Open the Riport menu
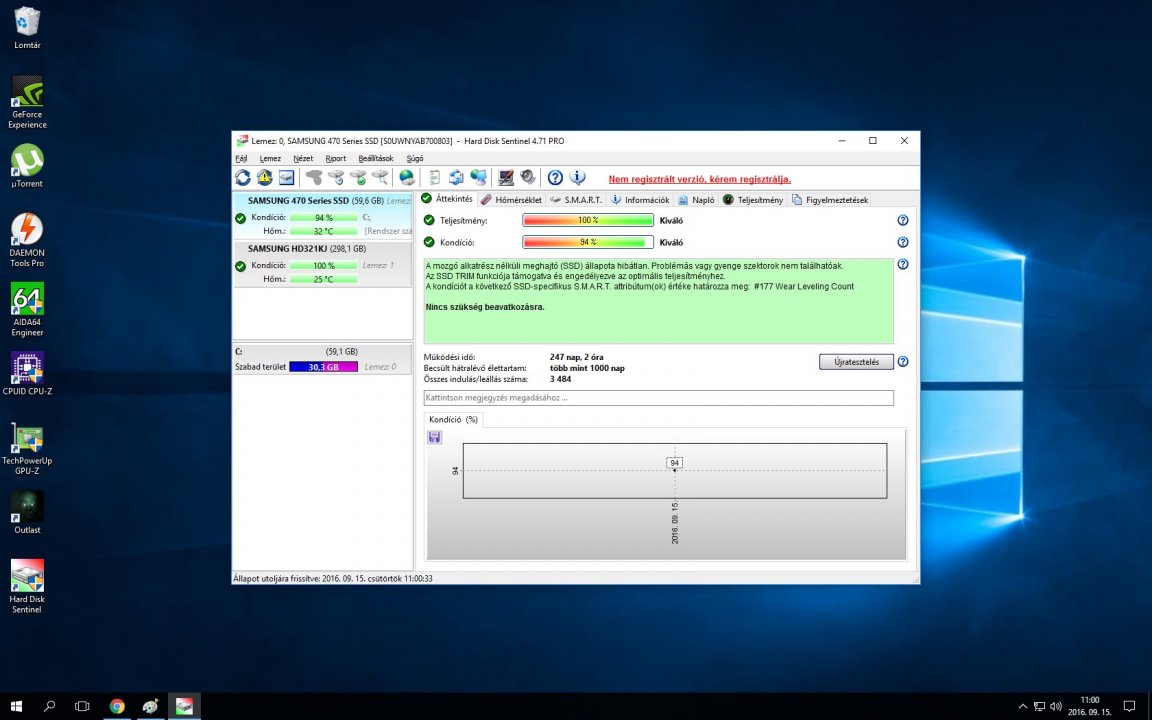 pyautogui.click(x=336, y=159)
